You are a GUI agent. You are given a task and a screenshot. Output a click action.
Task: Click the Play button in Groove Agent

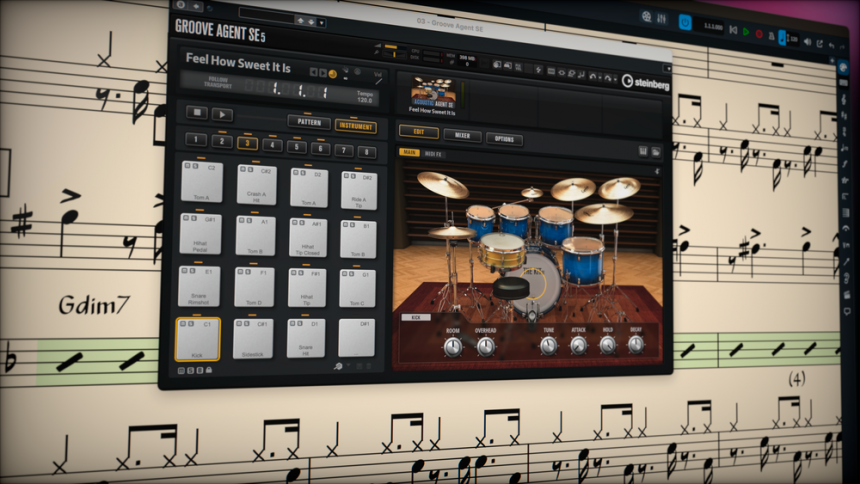coord(222,114)
